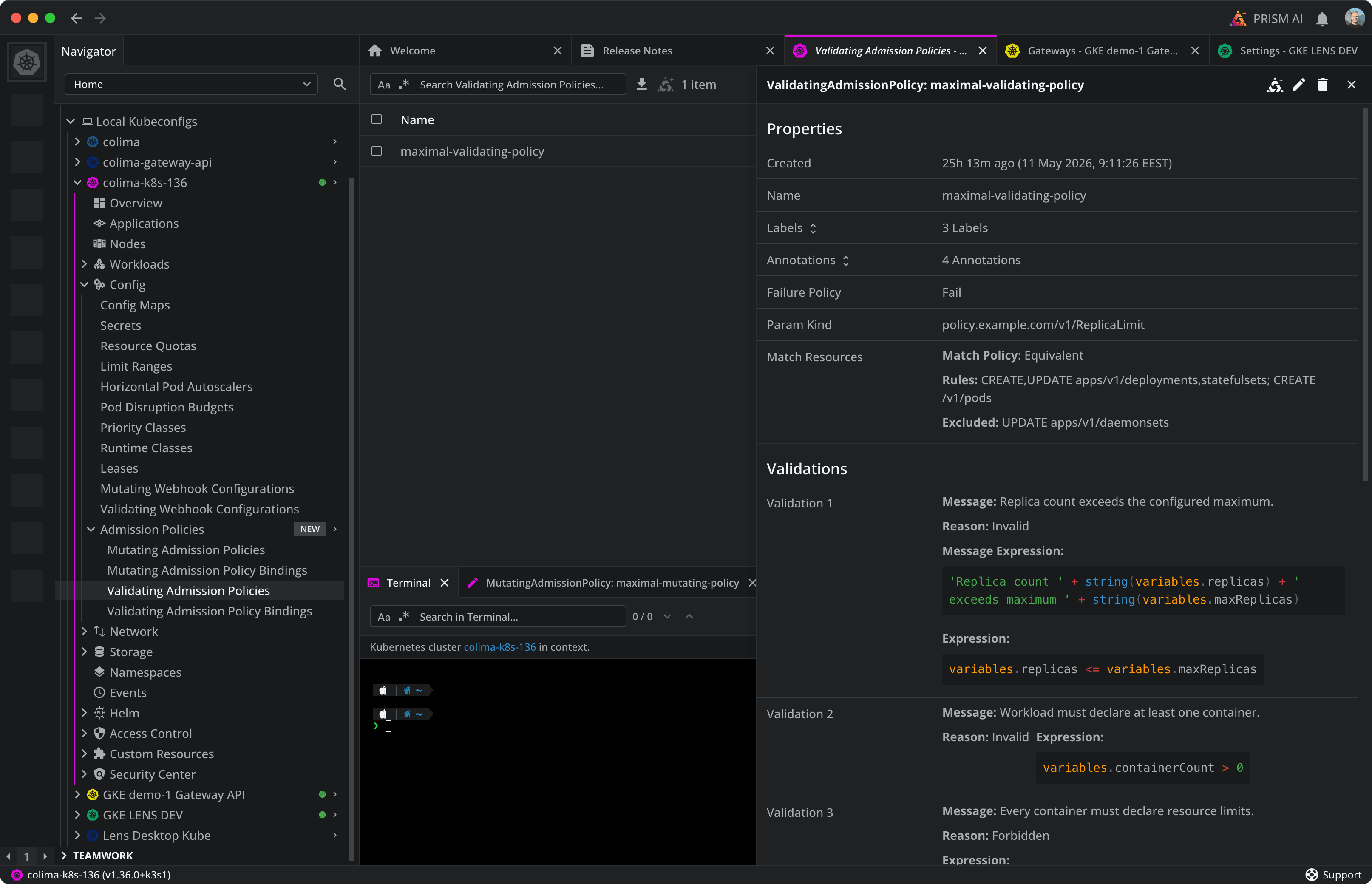The height and width of the screenshot is (884, 1372).
Task: Close the ValidatingAdmissionPolicy details panel
Action: point(1351,85)
